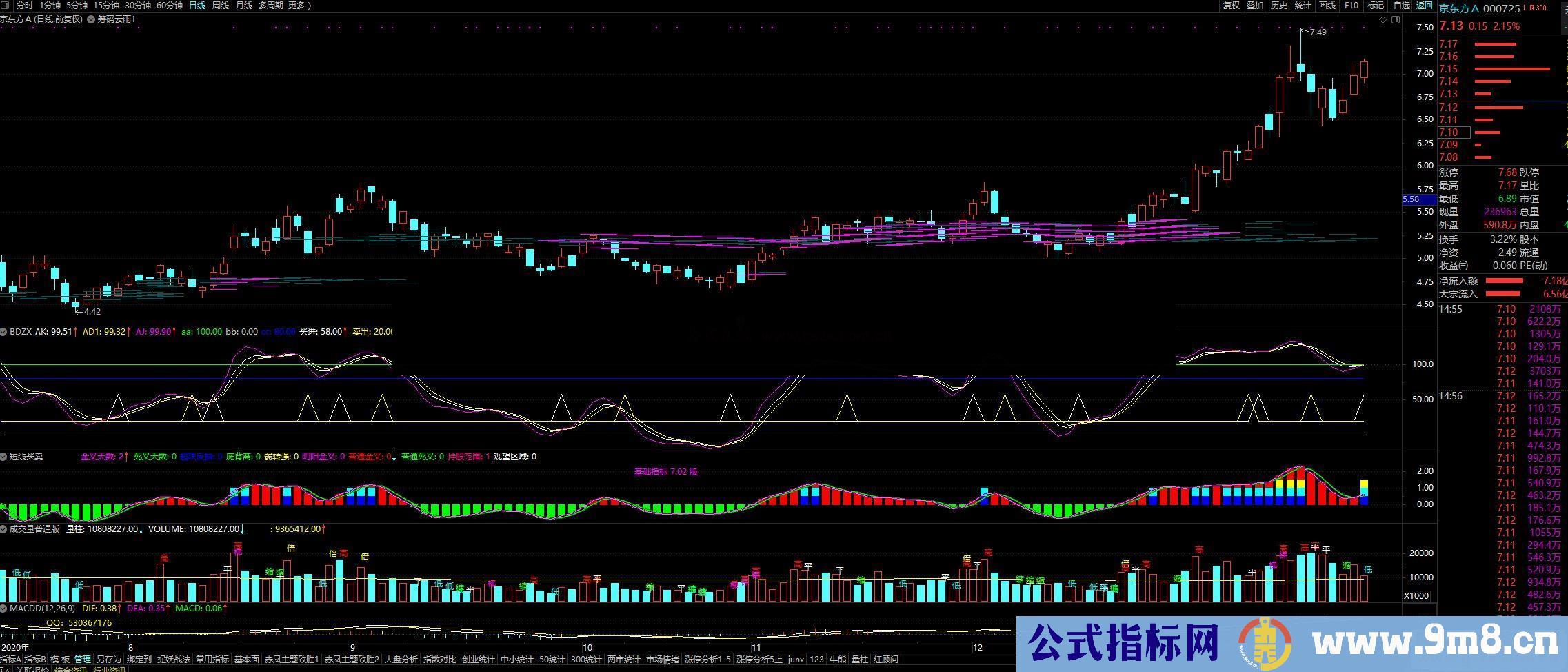Select the 60分钟 period
Screen dimensions: 1568x672
pos(170,6)
